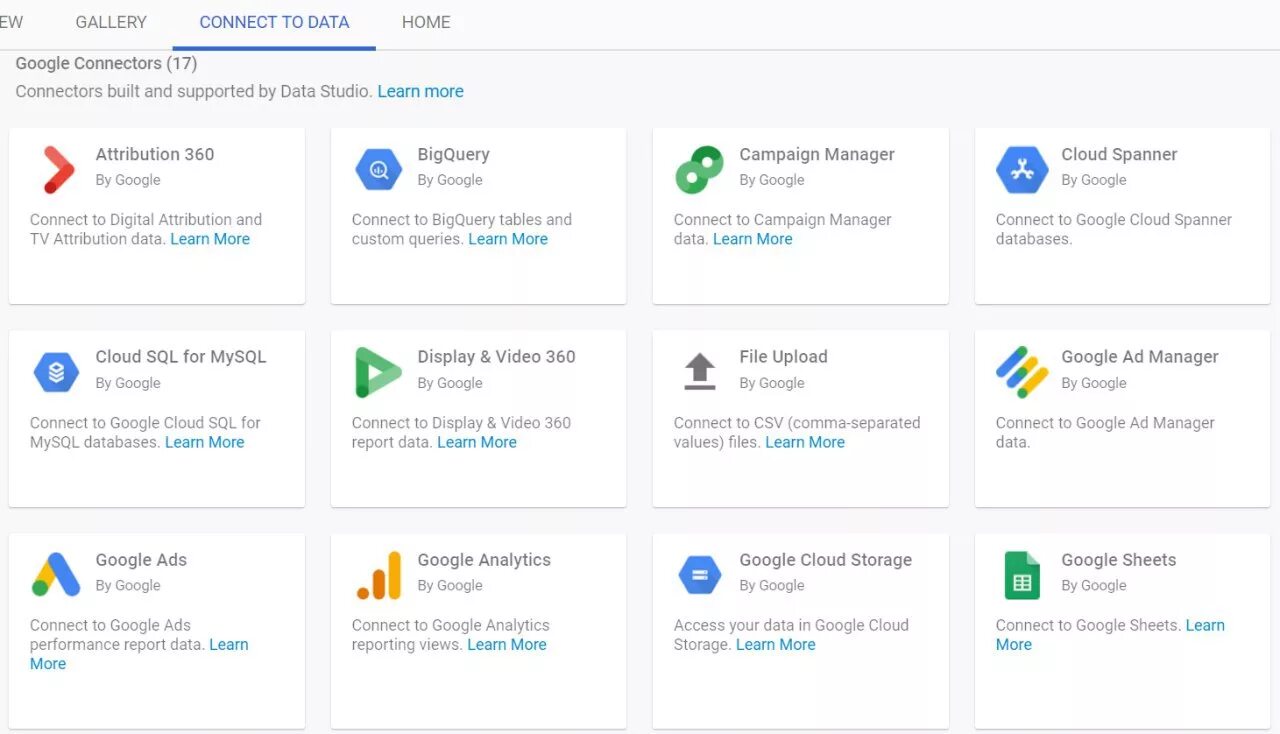Click the Display & Video 360 green play icon
The image size is (1280, 734).
point(378,372)
